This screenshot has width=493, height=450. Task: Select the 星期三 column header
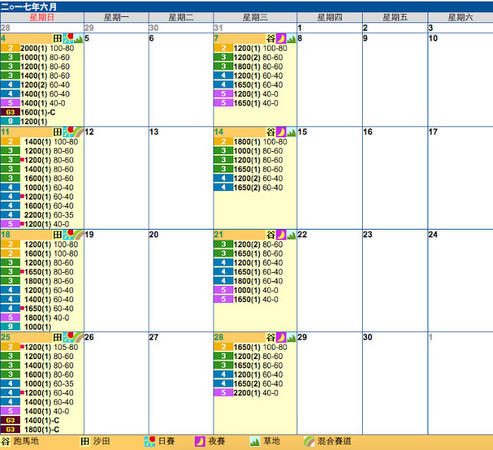(x=255, y=17)
